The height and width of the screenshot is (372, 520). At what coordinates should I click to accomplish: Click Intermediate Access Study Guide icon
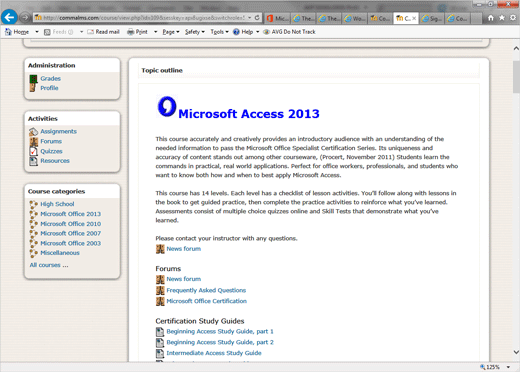(160, 353)
